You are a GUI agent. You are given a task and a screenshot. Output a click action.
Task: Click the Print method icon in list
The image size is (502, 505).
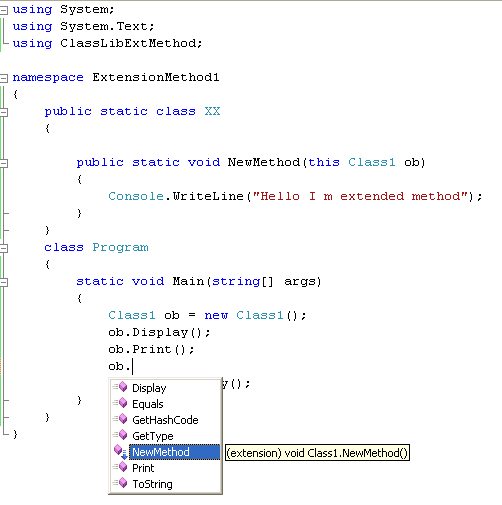tap(120, 467)
